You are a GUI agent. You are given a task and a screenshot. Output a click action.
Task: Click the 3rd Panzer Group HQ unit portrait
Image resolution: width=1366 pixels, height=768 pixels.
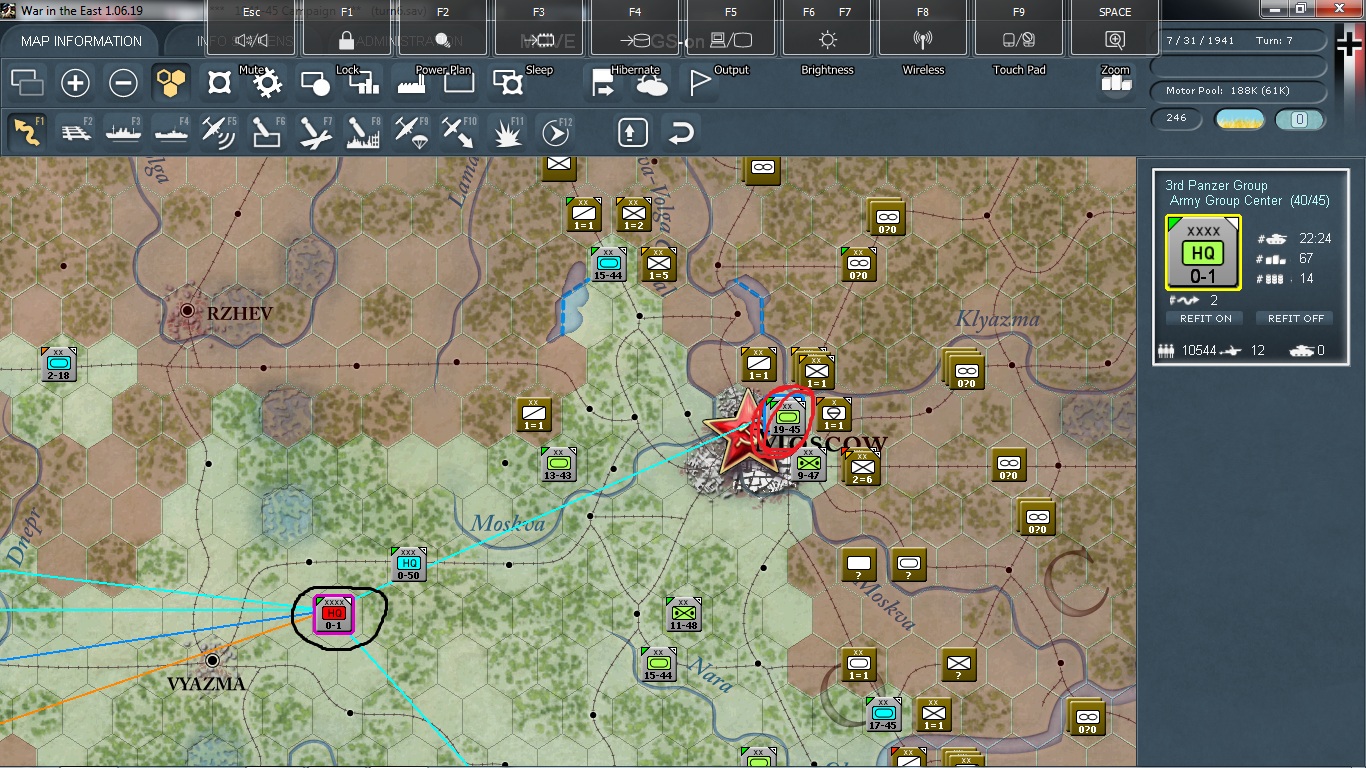(x=1203, y=253)
